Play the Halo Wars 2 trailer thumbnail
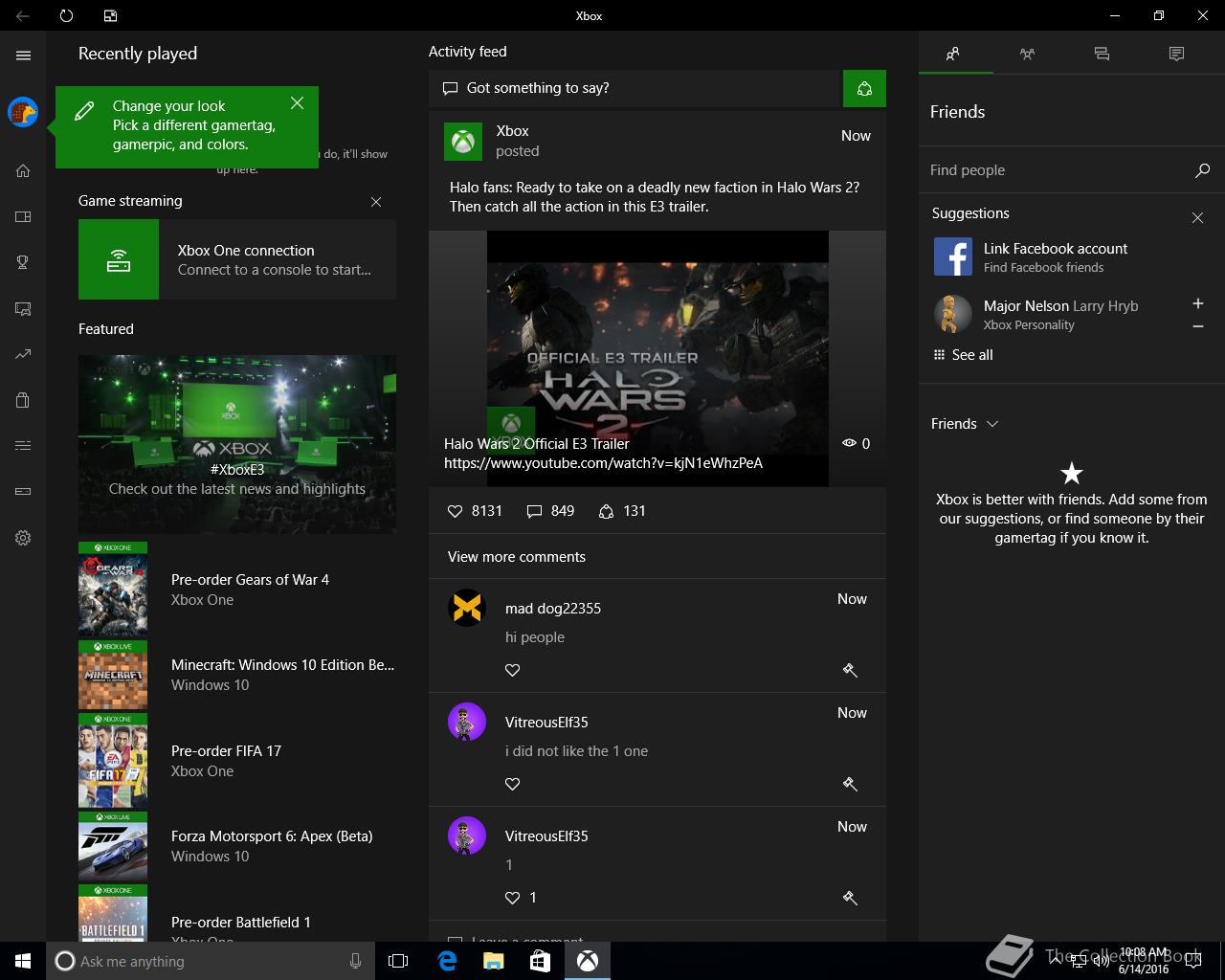 point(657,359)
